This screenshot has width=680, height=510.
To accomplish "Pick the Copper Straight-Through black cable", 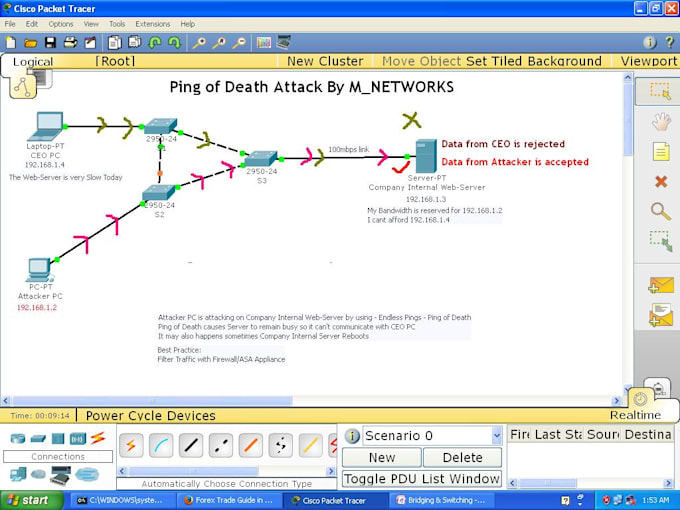I will pyautogui.click(x=191, y=445).
